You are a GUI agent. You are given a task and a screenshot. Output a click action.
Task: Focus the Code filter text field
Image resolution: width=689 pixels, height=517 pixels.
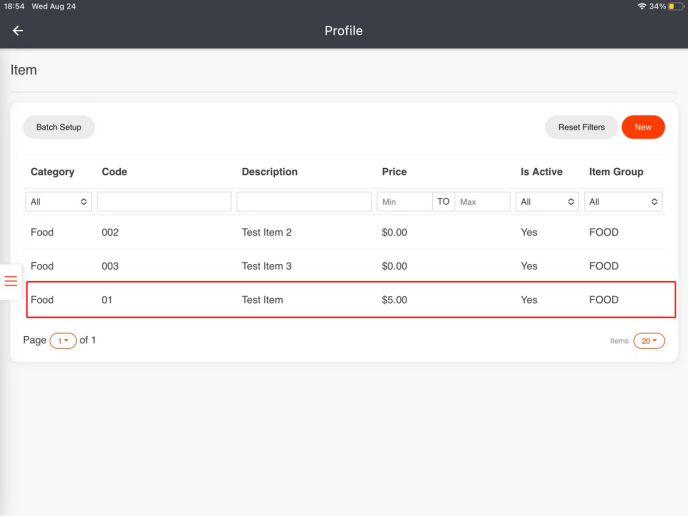tap(164, 202)
